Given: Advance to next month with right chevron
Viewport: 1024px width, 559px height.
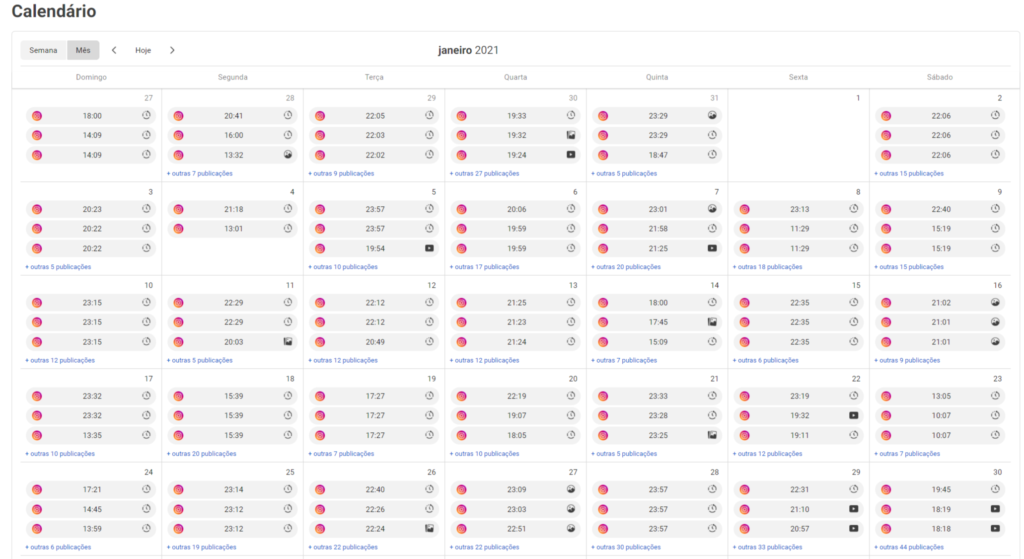Looking at the screenshot, I should (x=172, y=50).
